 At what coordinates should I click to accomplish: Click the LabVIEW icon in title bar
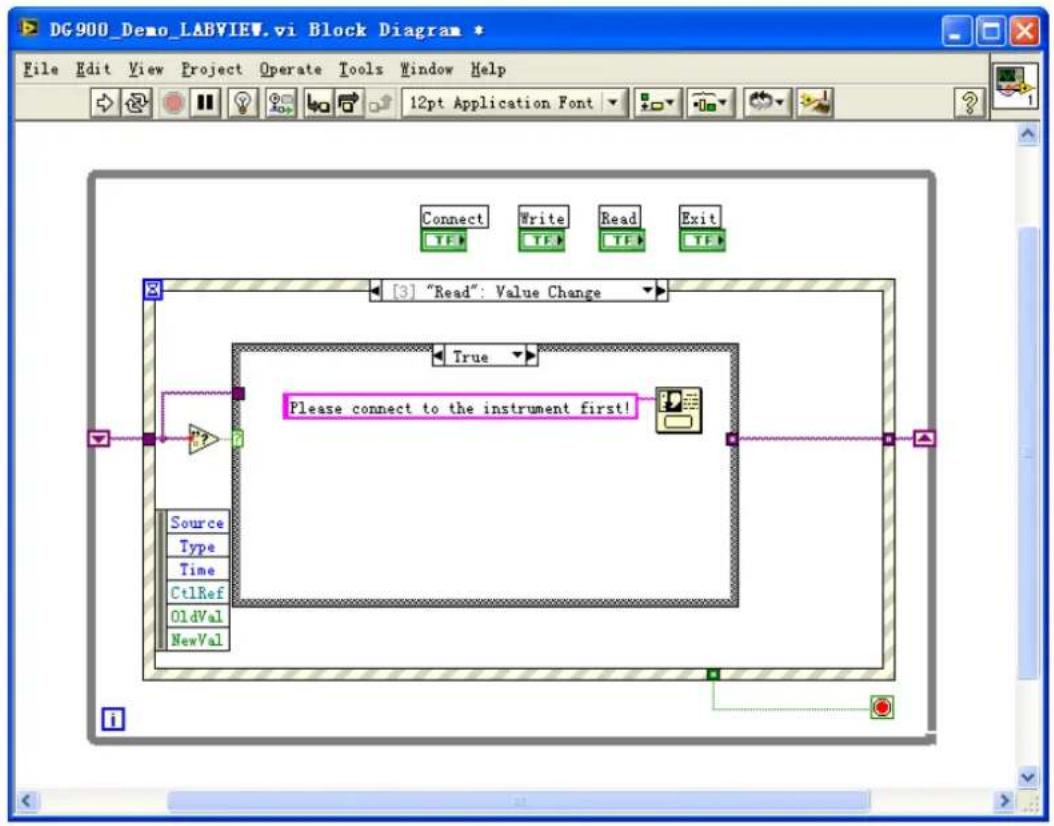[x=29, y=29]
